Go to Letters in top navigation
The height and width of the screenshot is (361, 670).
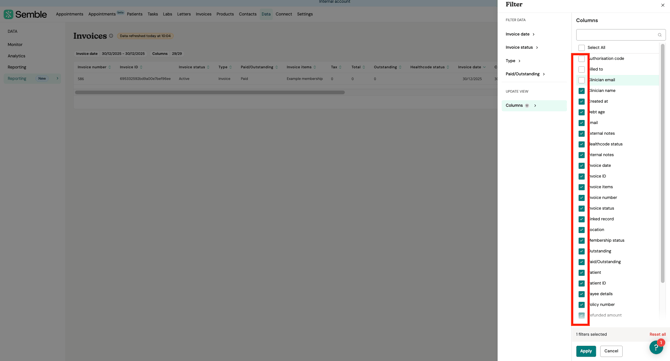(184, 14)
